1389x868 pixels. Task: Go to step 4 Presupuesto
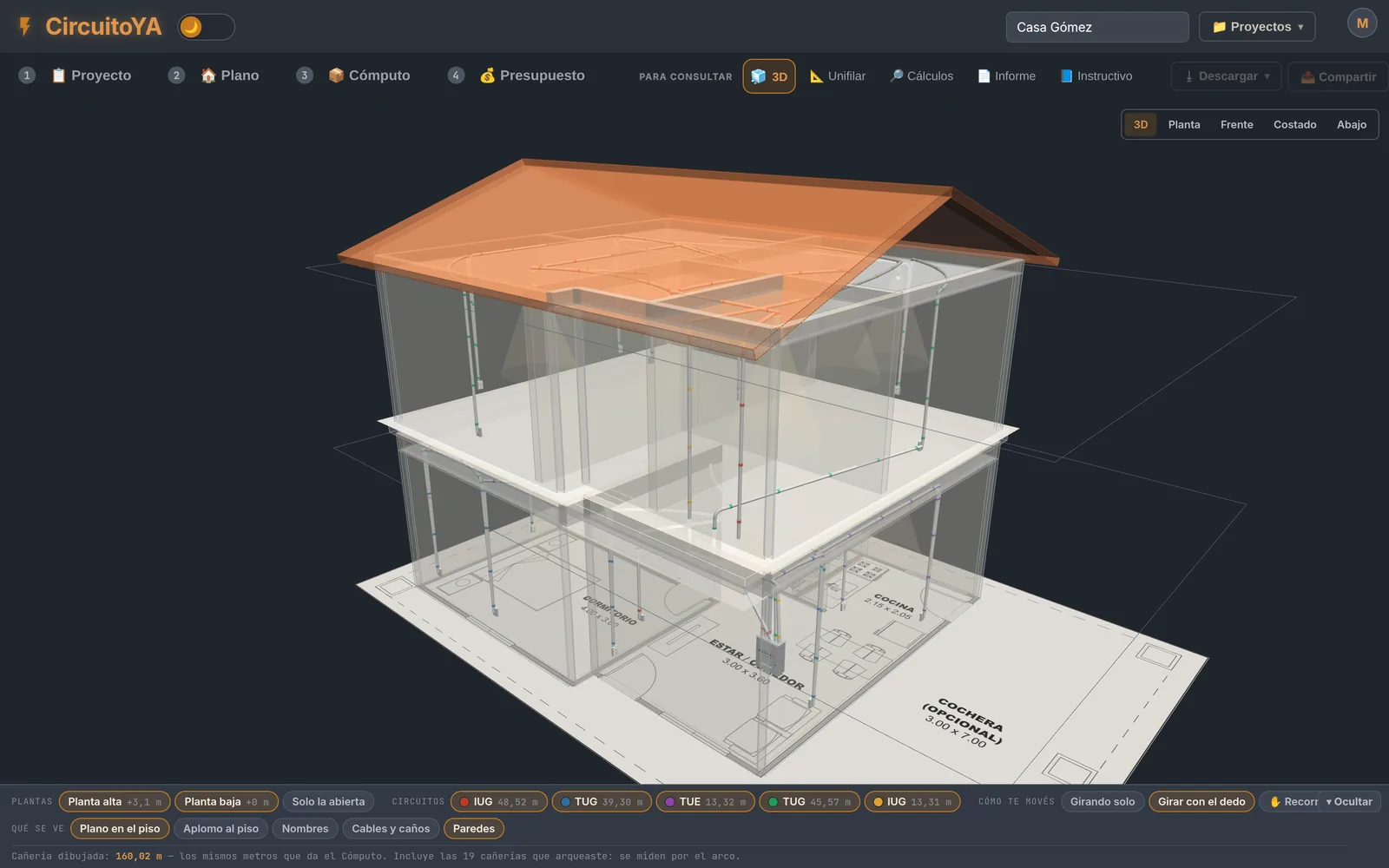tap(517, 76)
